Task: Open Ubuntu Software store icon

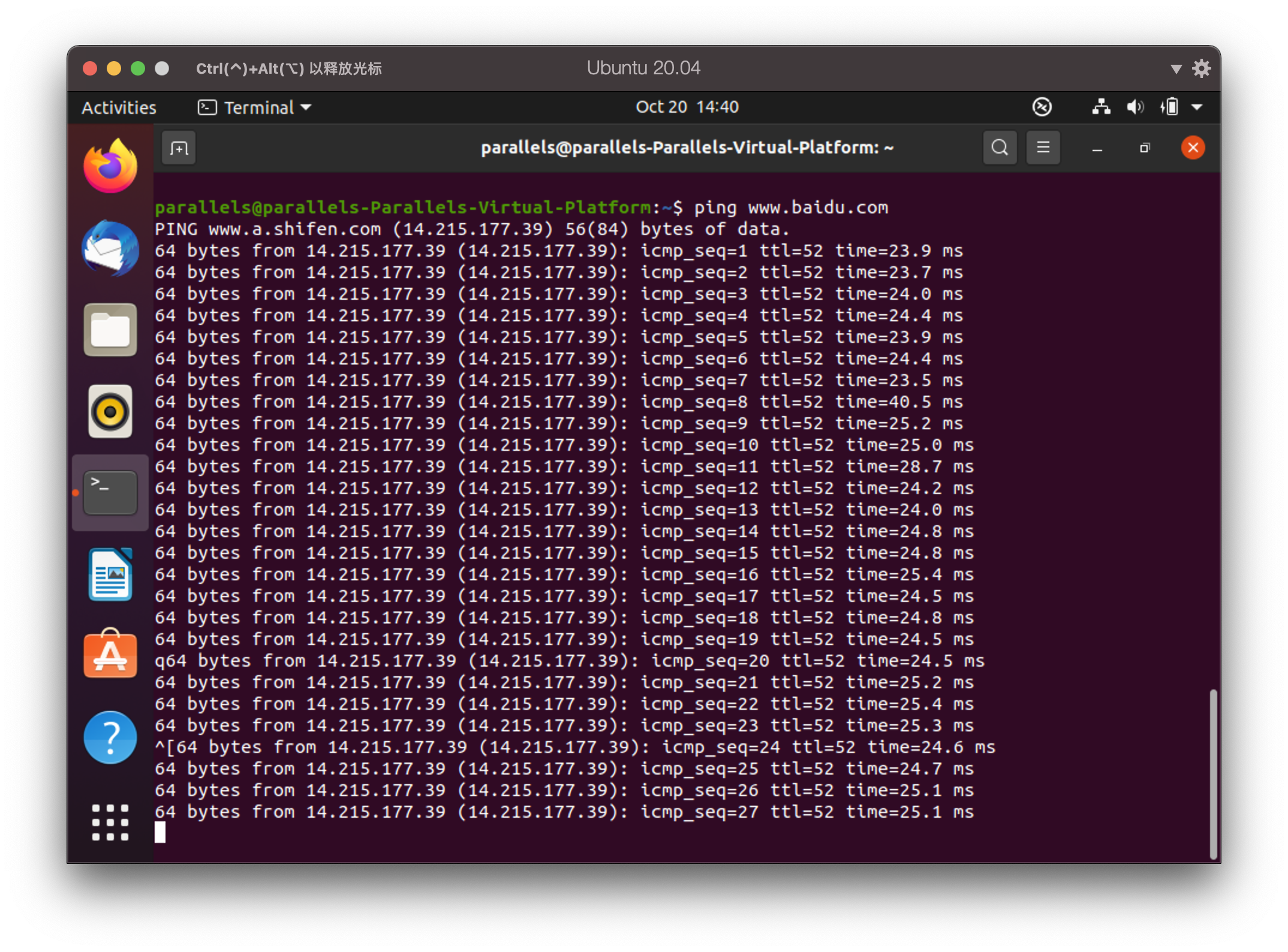Action: (x=110, y=655)
